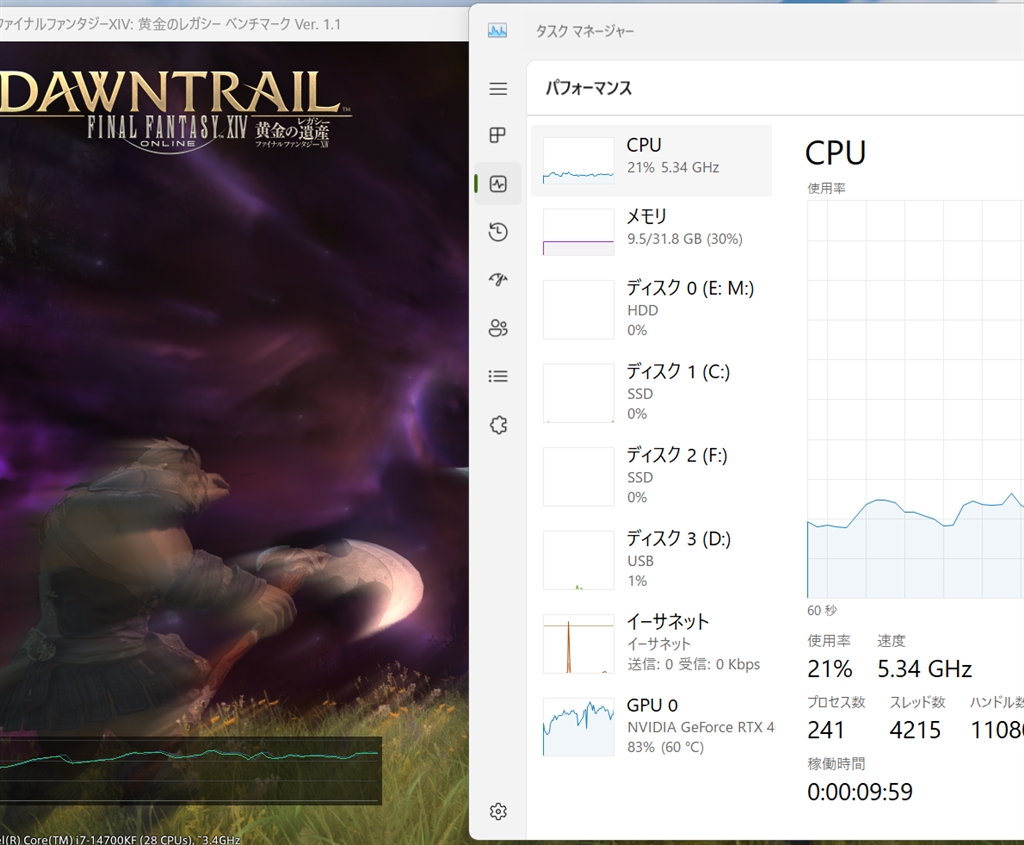Select the メモリ performance entry
This screenshot has height=845, width=1024.
point(651,232)
